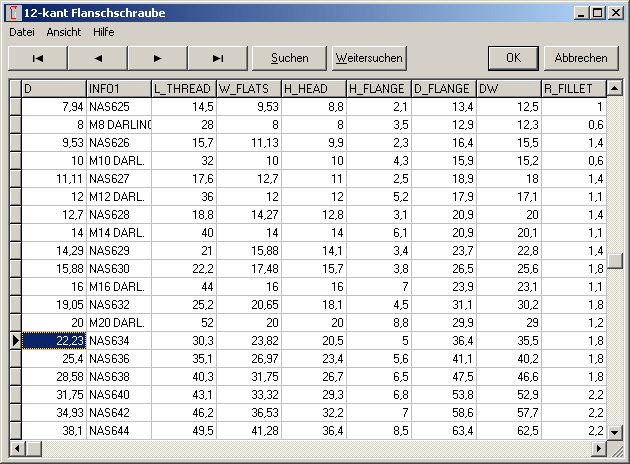The width and height of the screenshot is (630, 464).
Task: Click the application icon in title bar
Action: (x=12, y=13)
